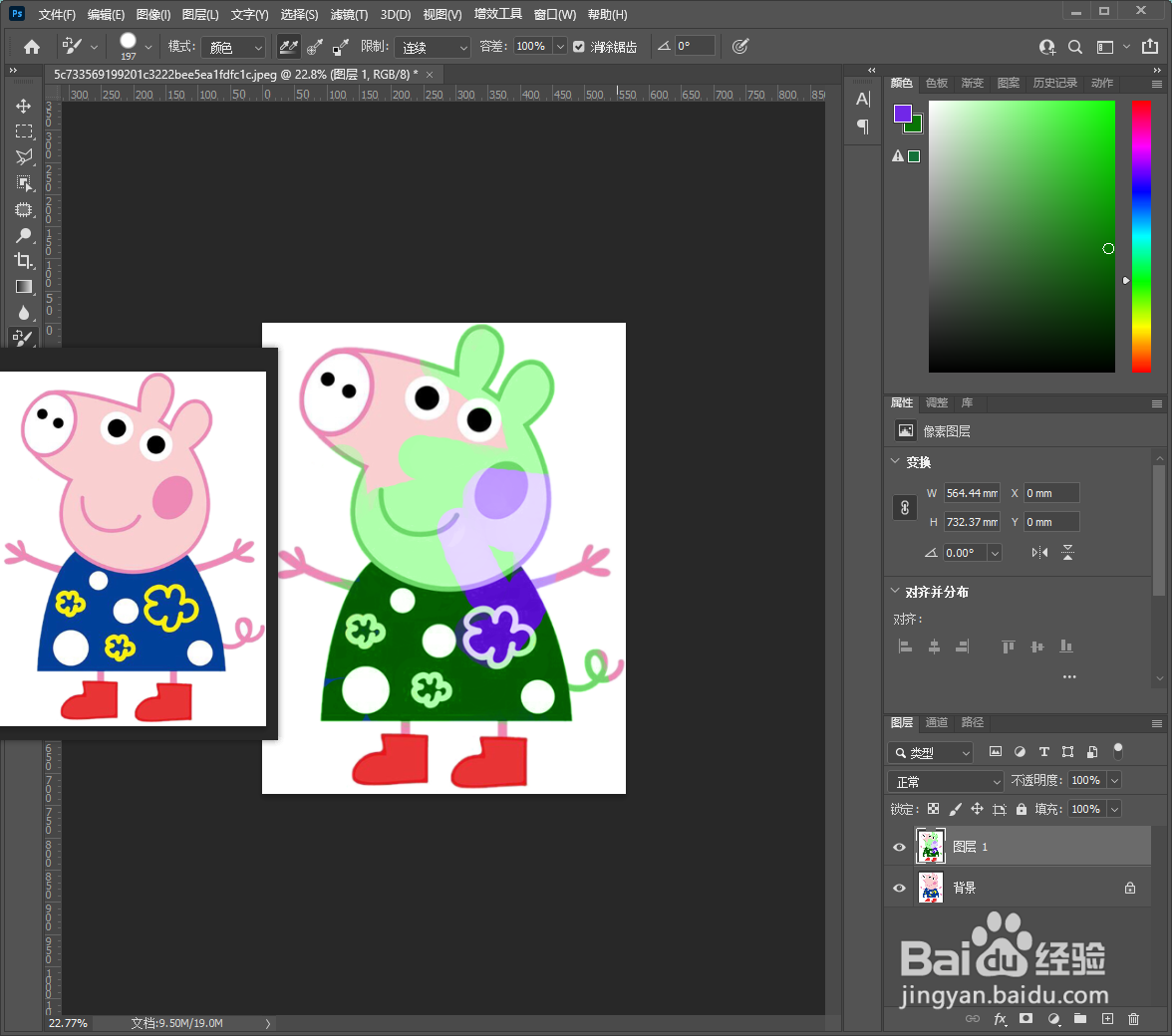Image resolution: width=1172 pixels, height=1036 pixels.
Task: Switch to the 历史记录 tab
Action: coord(1054,83)
